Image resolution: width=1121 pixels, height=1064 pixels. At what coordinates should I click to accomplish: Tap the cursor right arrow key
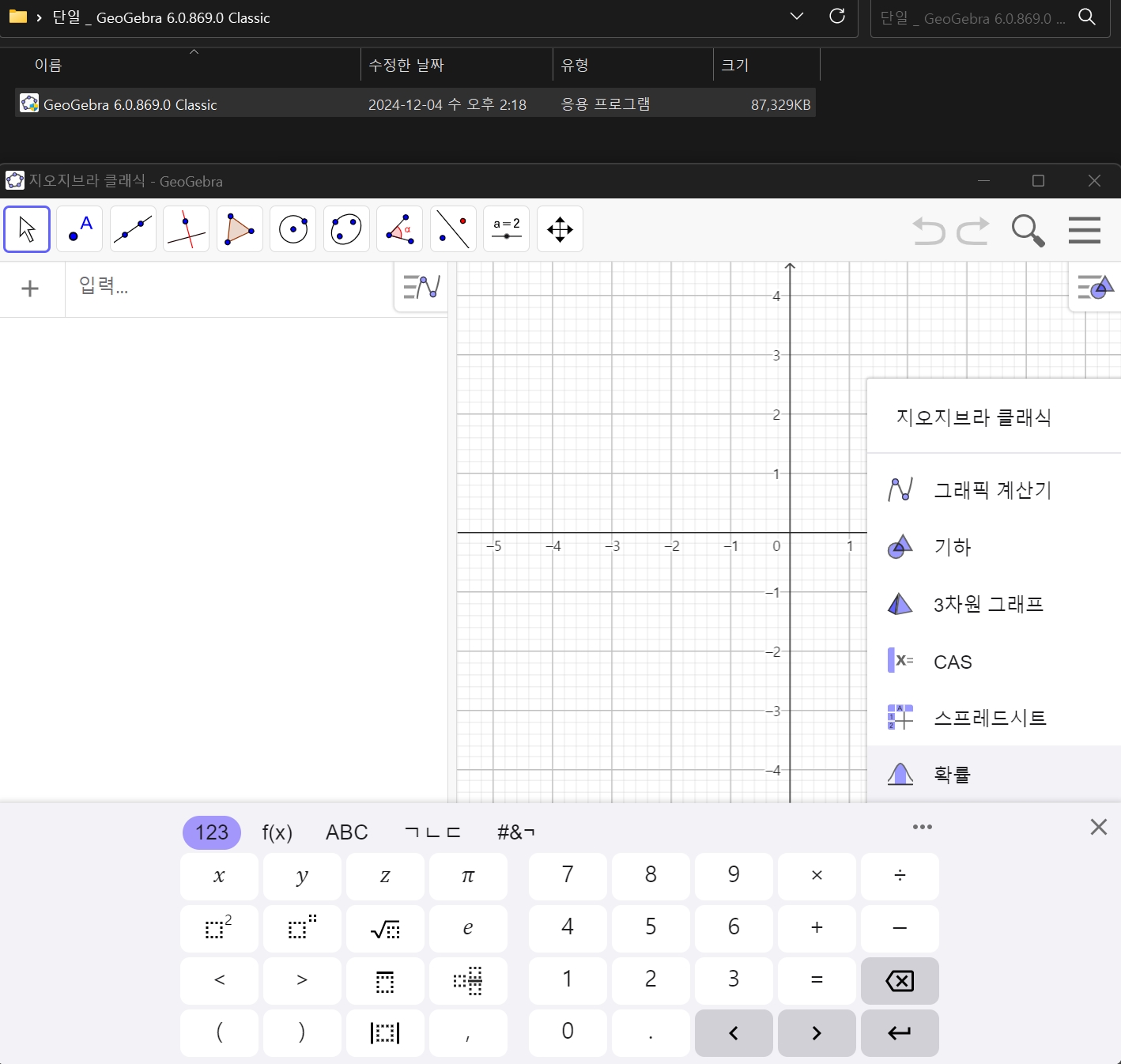[x=817, y=1032]
